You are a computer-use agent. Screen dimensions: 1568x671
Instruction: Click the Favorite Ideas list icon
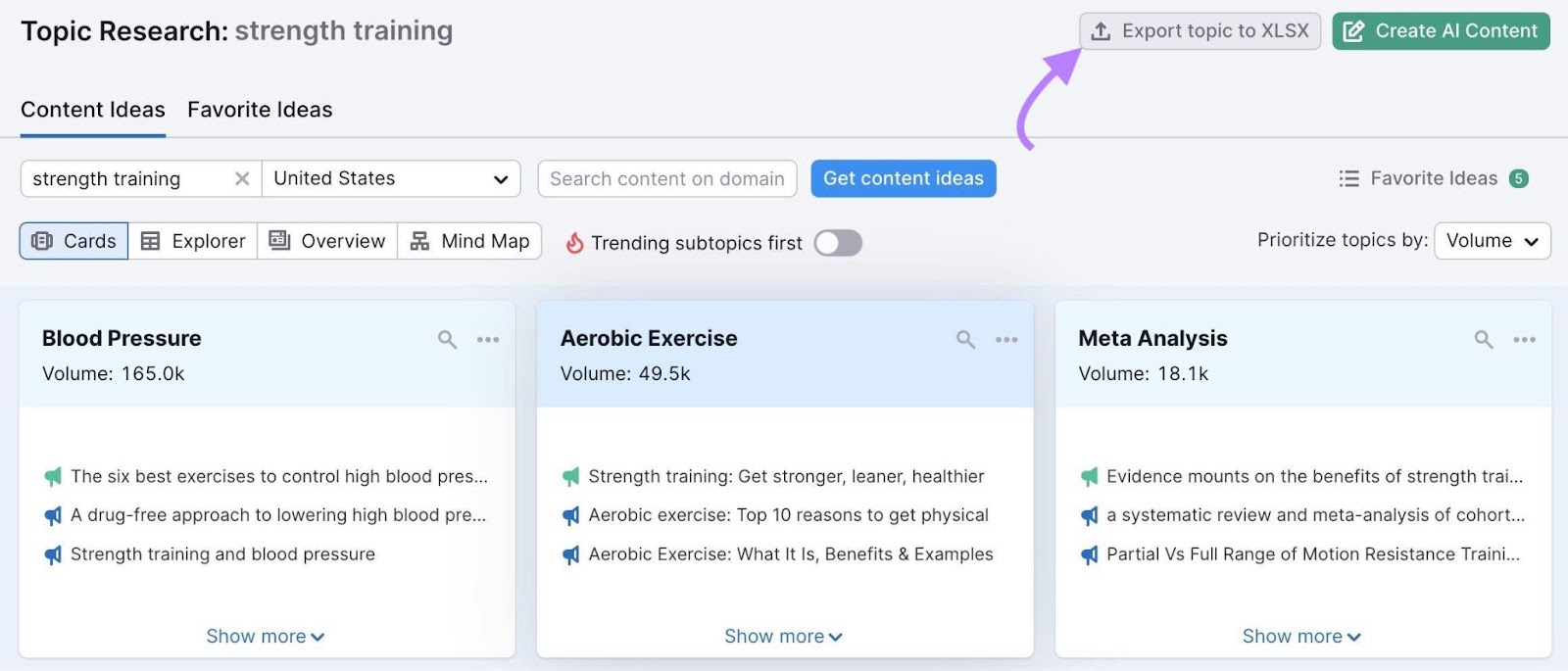click(1348, 178)
